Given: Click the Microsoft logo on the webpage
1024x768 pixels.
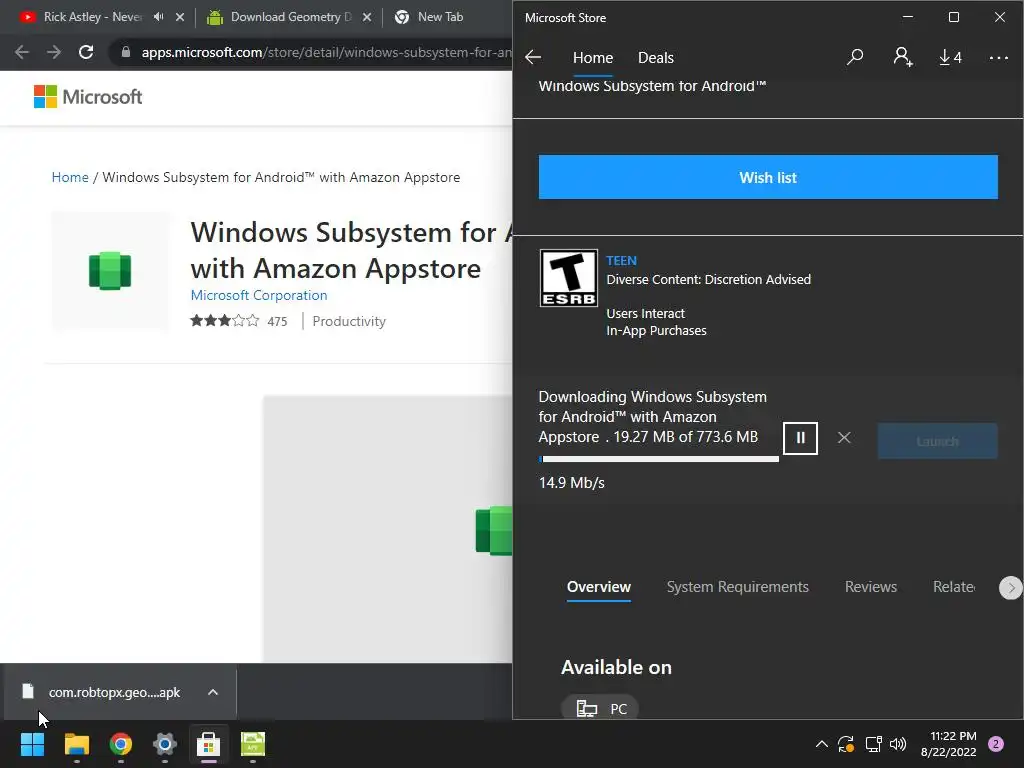Looking at the screenshot, I should pyautogui.click(x=88, y=97).
